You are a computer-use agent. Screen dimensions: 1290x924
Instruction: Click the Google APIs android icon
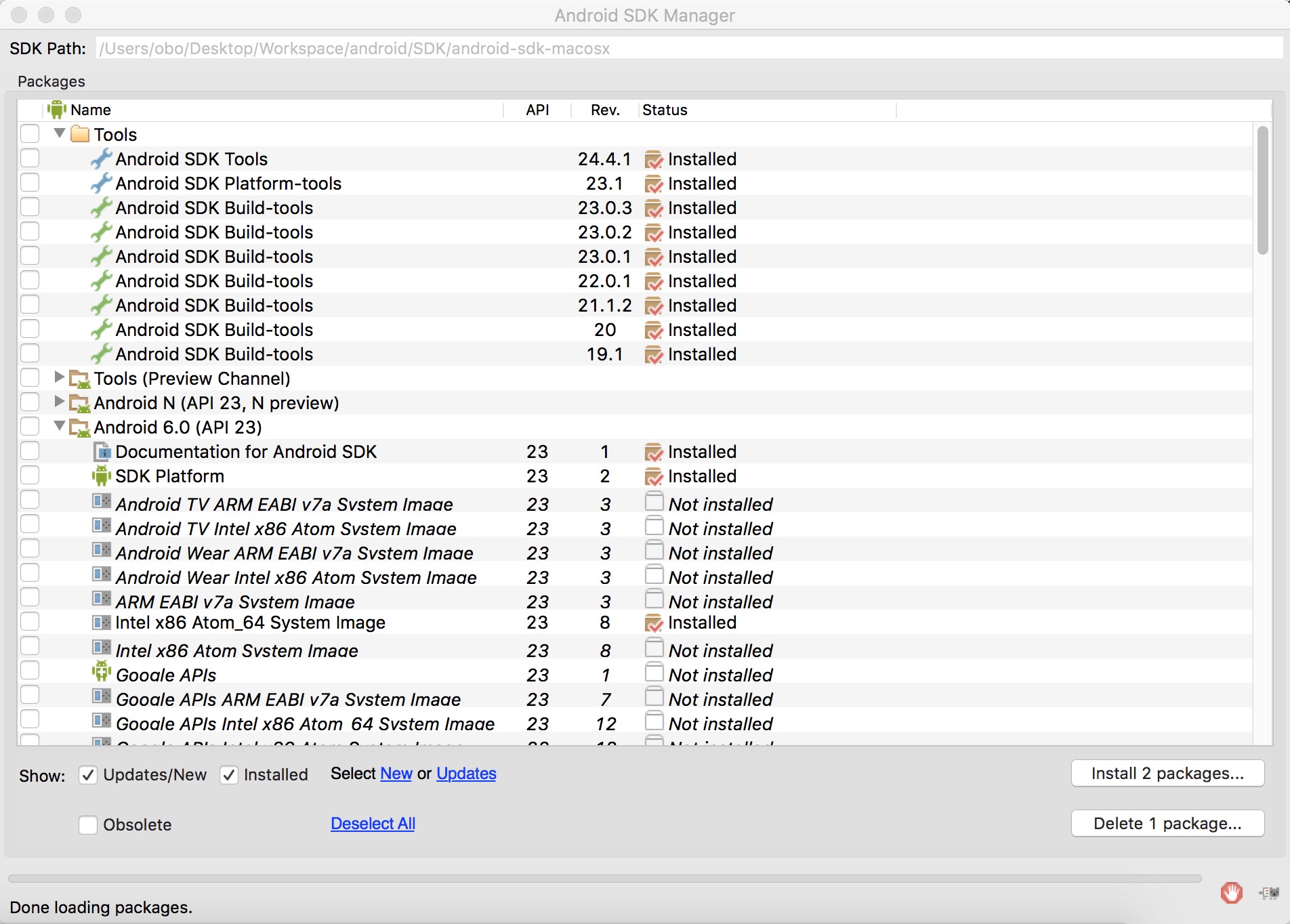click(x=102, y=671)
